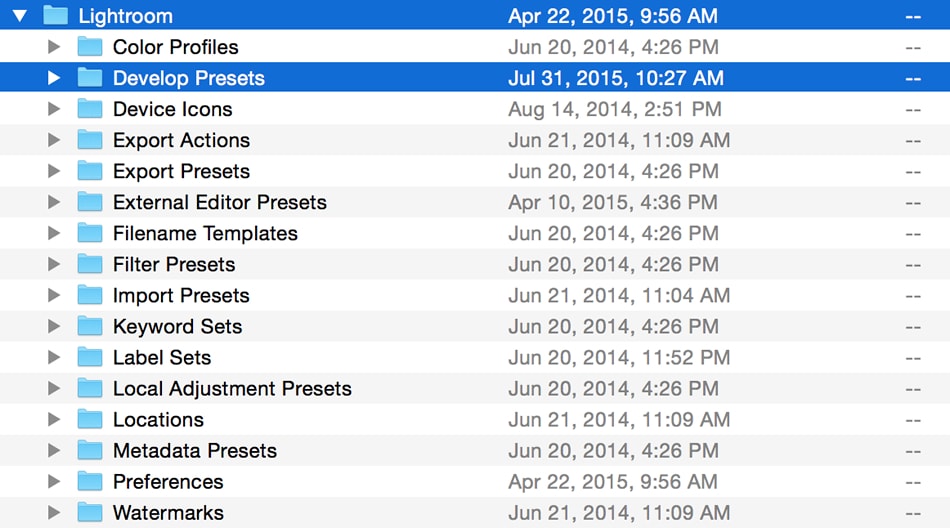Click the Export Presets folder icon
This screenshot has width=950, height=528.
point(90,170)
